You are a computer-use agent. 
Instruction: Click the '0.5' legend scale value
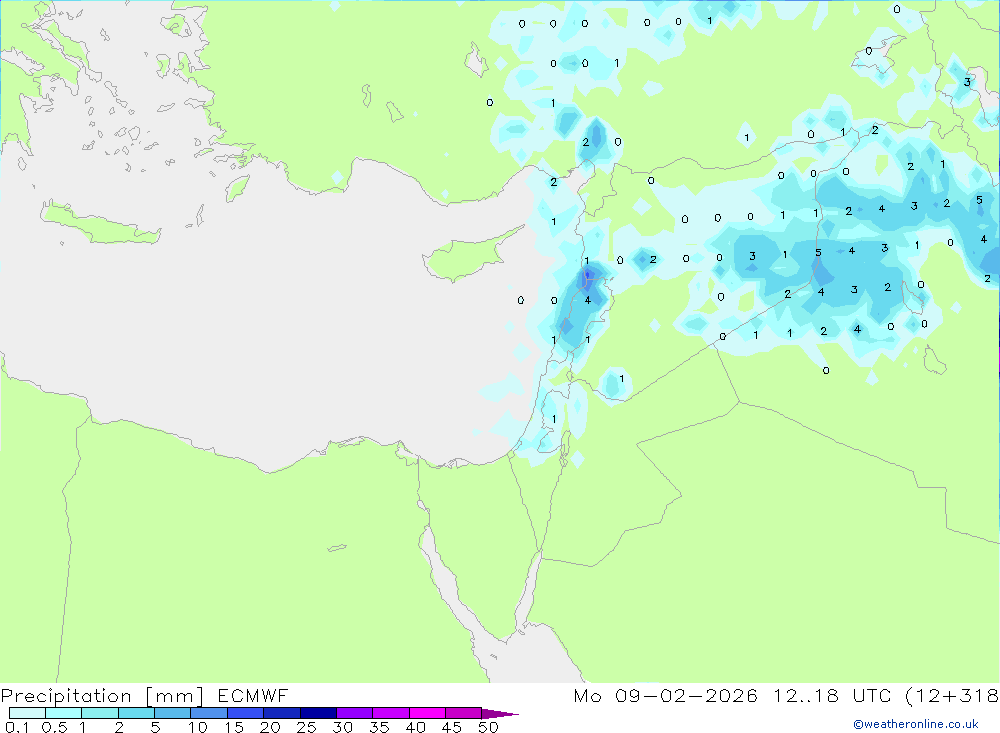54,727
